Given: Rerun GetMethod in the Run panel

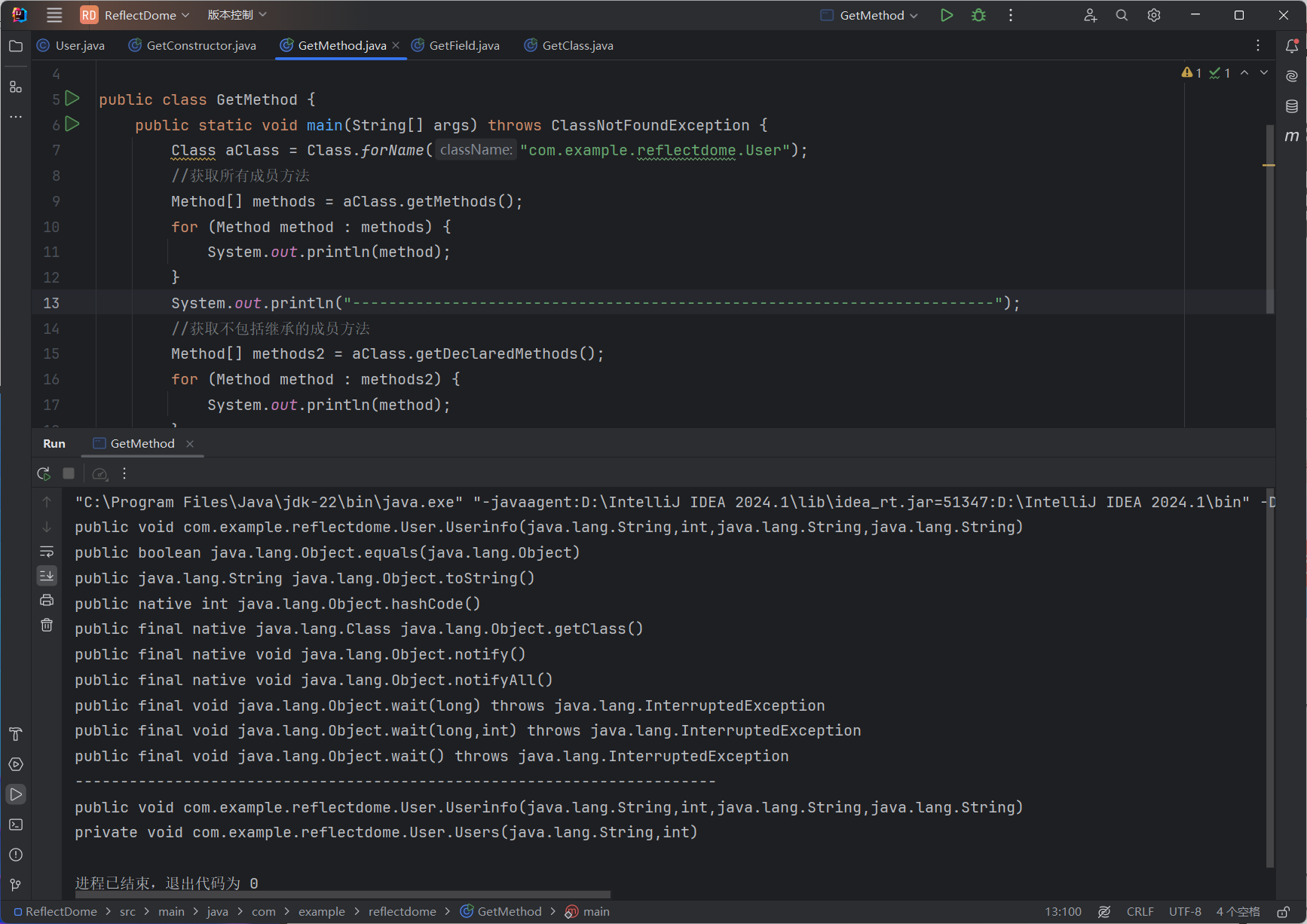Looking at the screenshot, I should (x=44, y=473).
